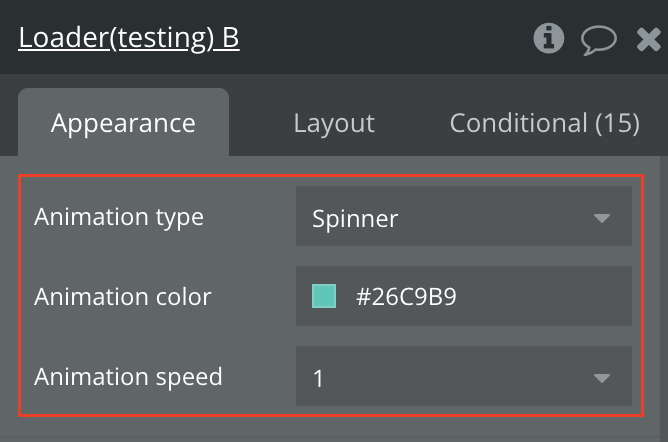Click the Spinner text in the dropdown

355,217
